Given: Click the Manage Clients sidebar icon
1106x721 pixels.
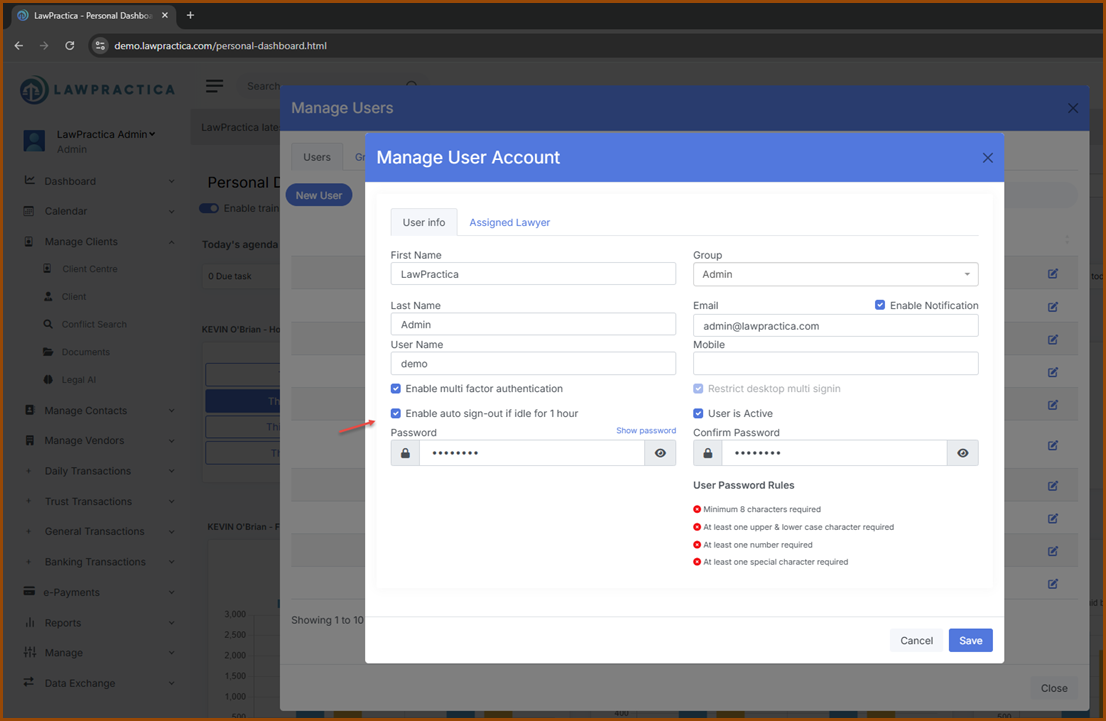Looking at the screenshot, I should pos(29,241).
